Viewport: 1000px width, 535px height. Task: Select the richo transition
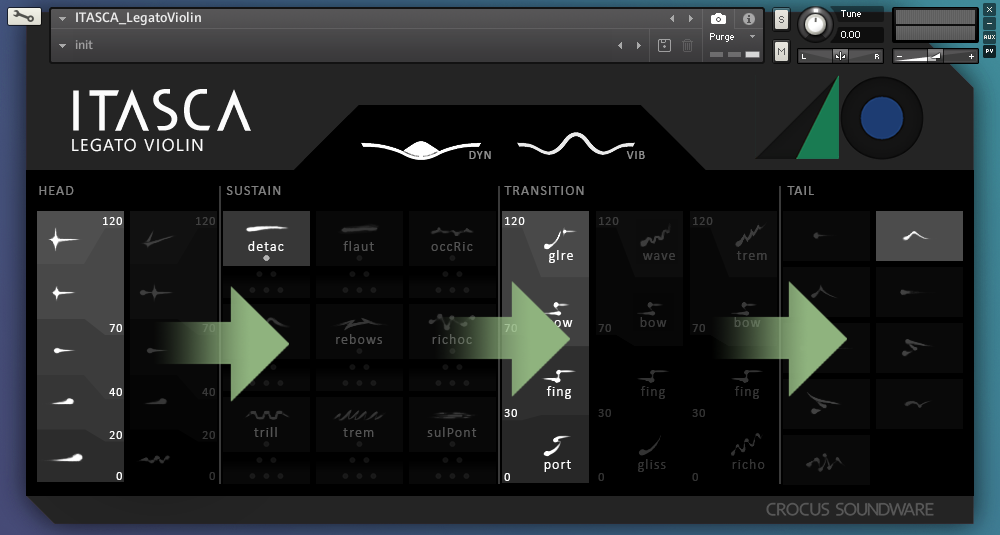748,454
